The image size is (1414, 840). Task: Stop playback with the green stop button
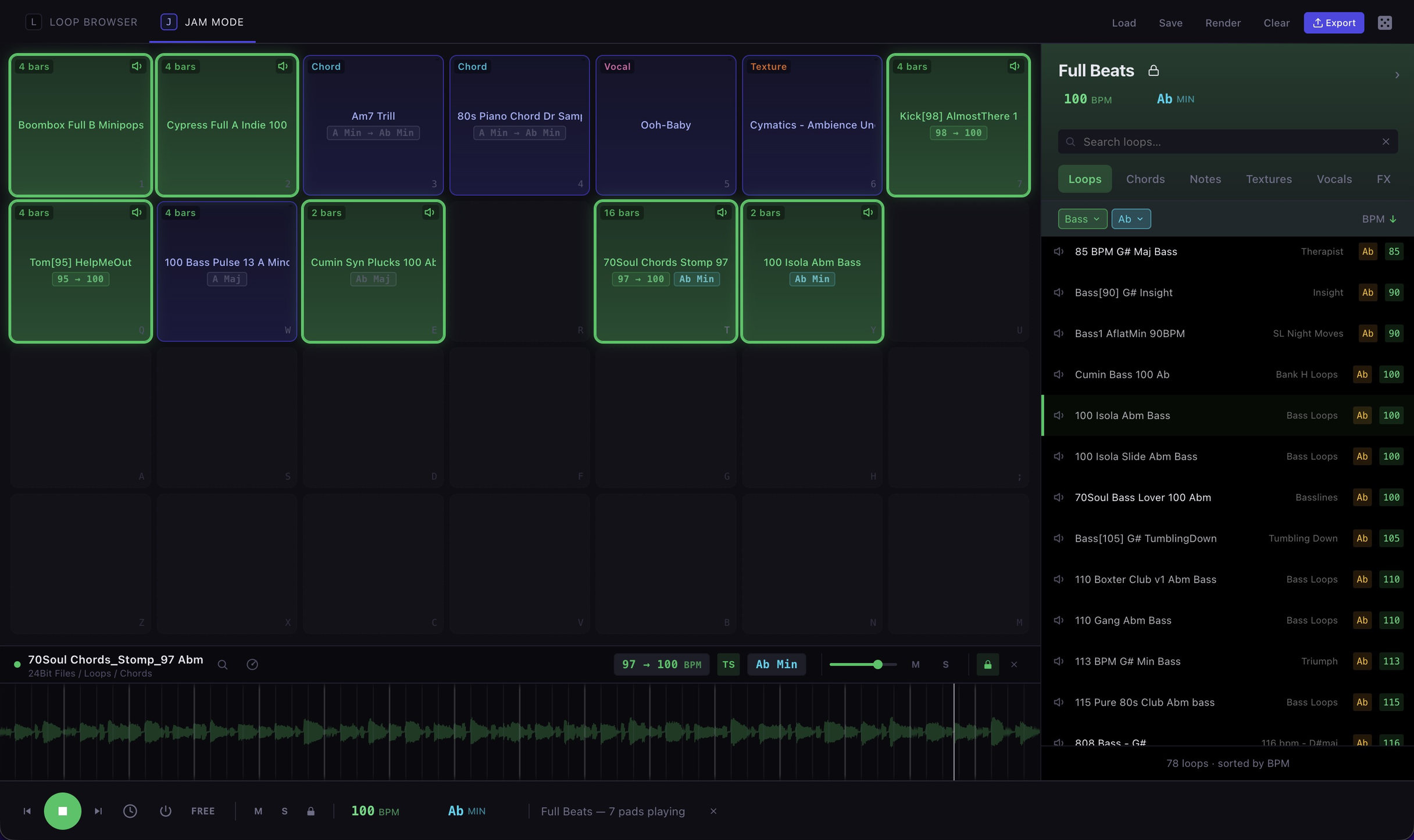[62, 811]
